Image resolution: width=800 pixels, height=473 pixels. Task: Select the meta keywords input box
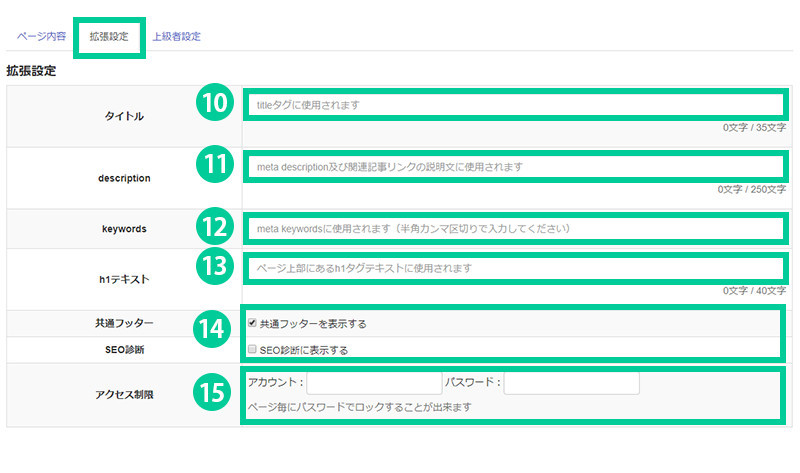[x=514, y=228]
